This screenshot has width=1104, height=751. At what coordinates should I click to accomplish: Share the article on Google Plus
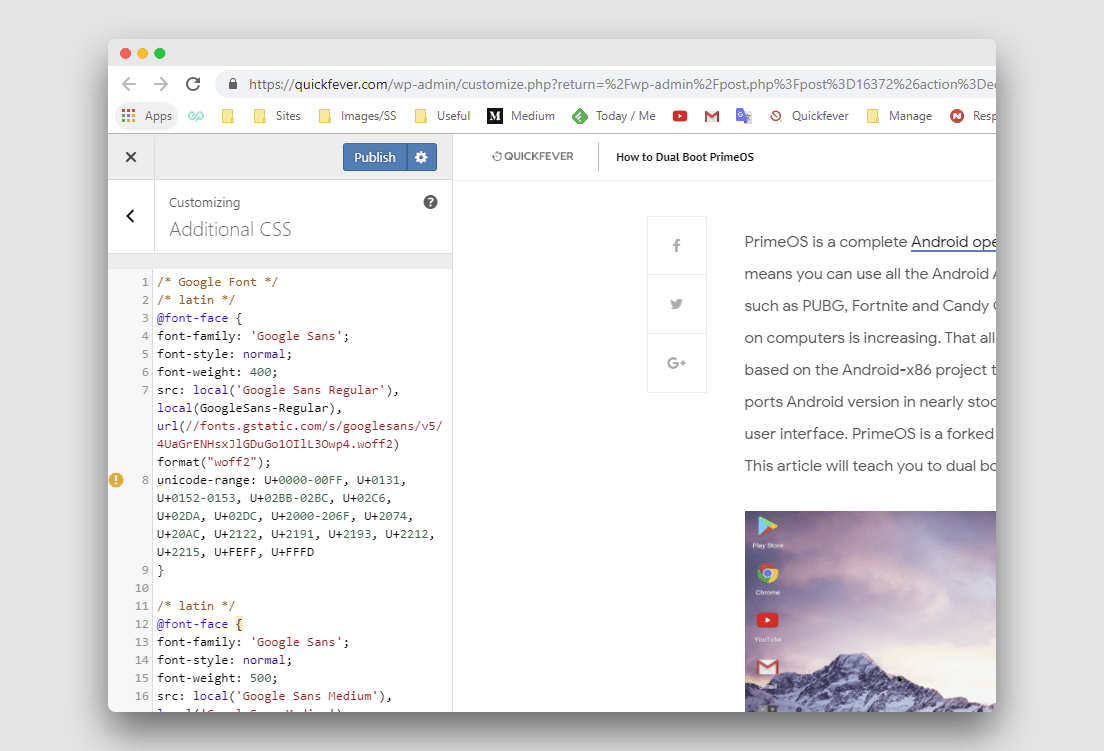point(677,363)
